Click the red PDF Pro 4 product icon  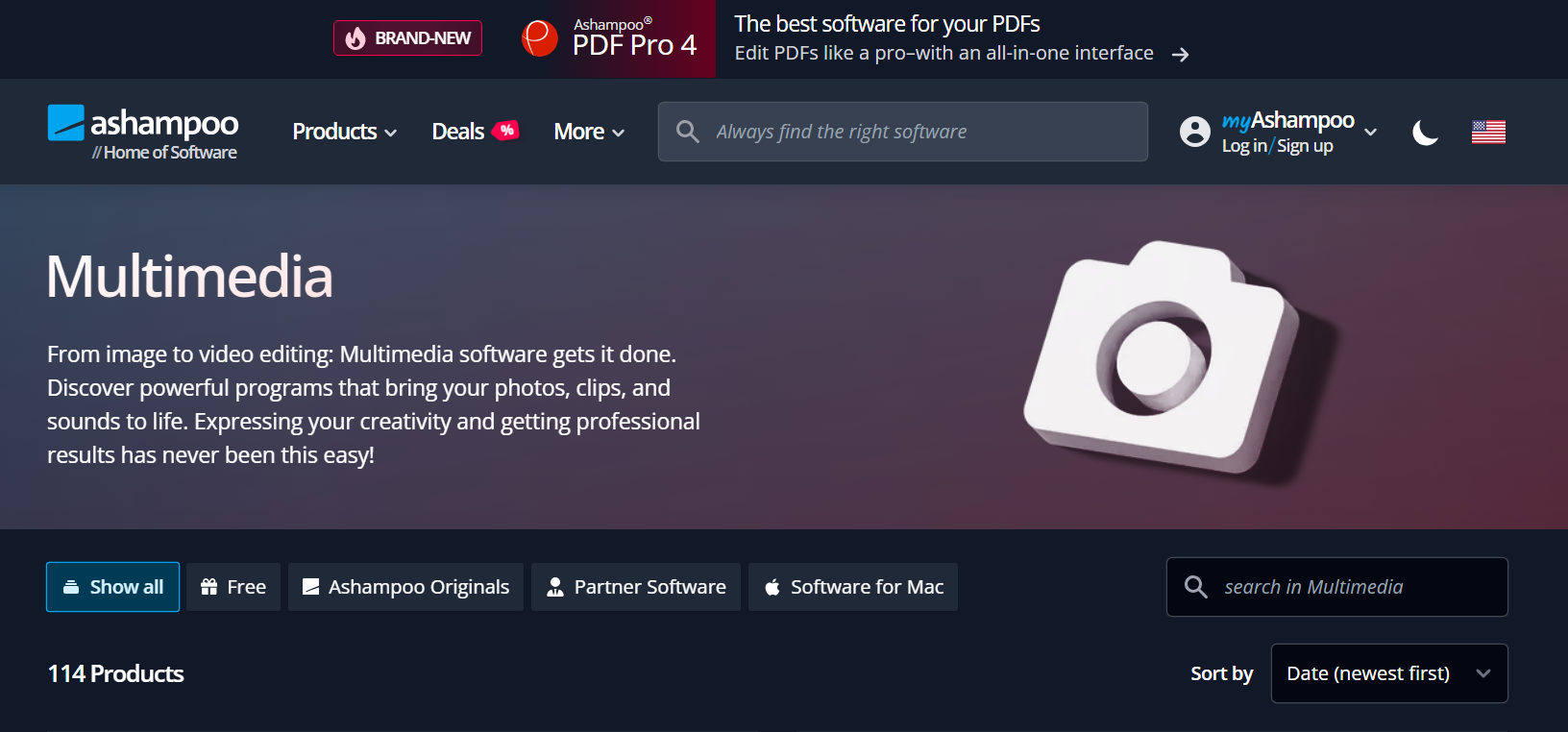tap(539, 38)
